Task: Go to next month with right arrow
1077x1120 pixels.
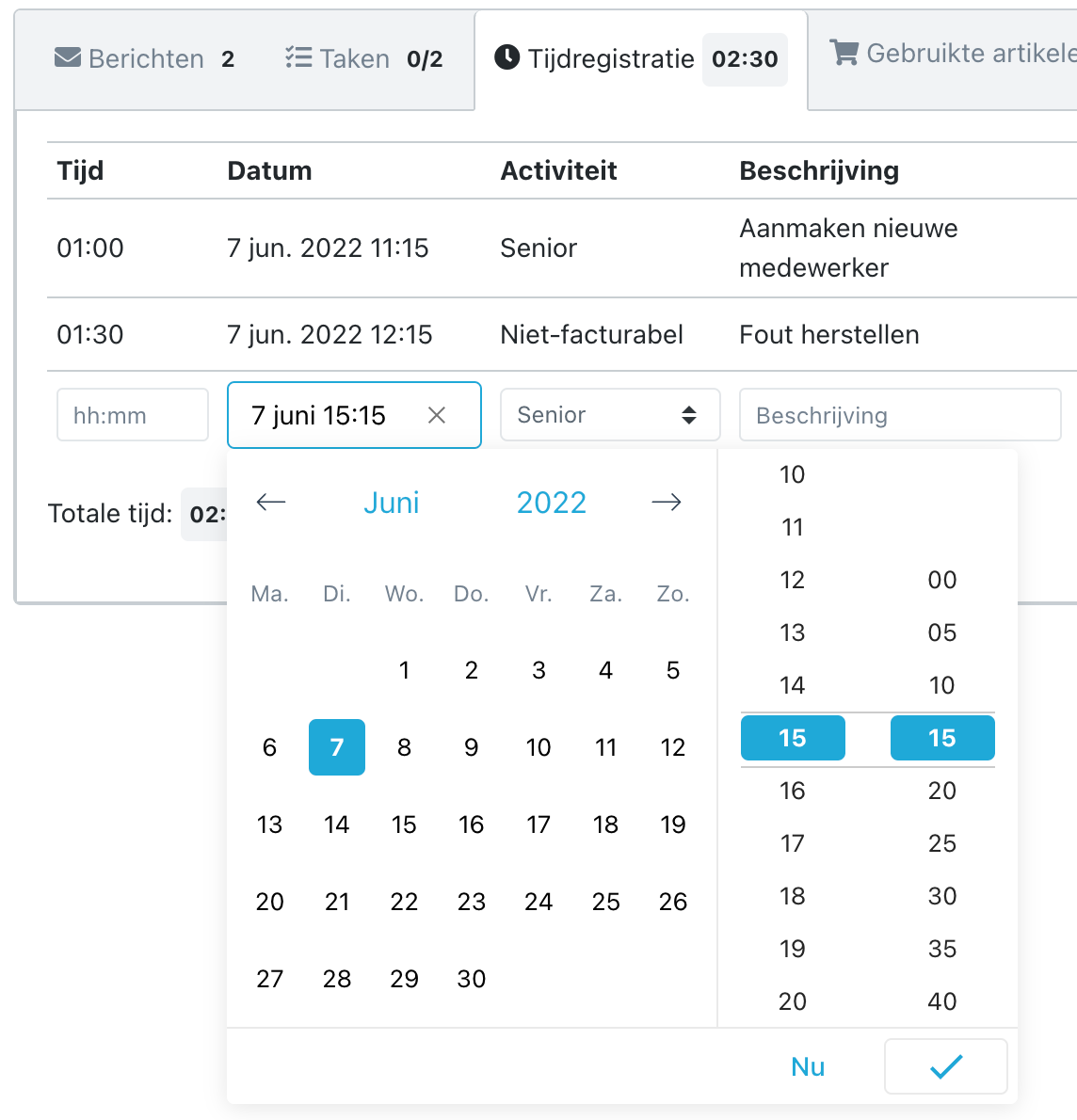Action: 667,503
